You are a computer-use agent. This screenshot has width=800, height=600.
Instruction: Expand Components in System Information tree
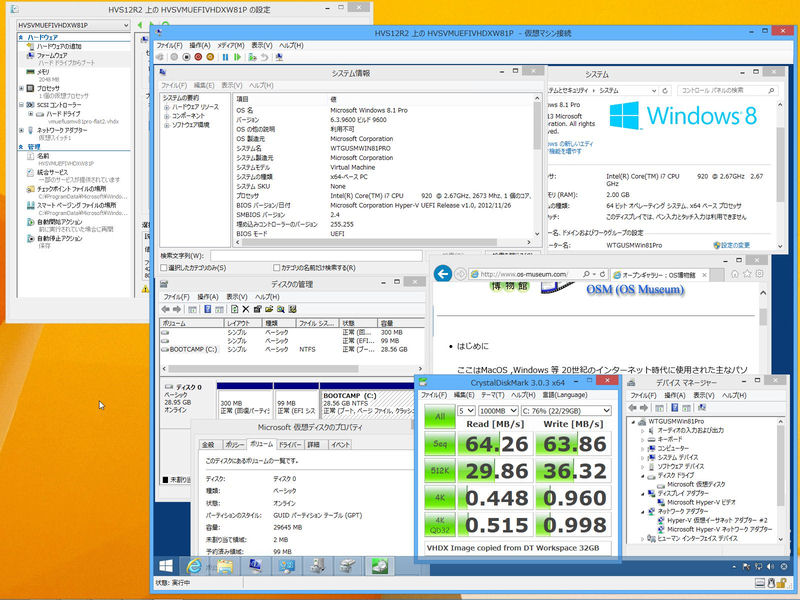coord(166,116)
